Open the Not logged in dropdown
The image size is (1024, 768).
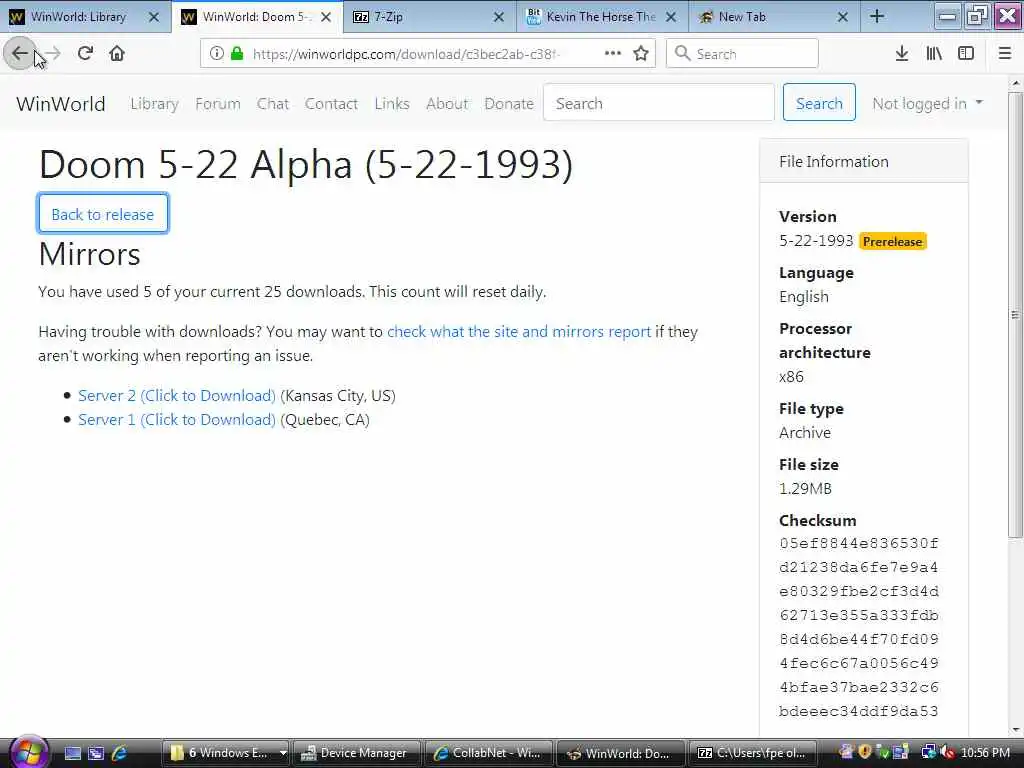[927, 103]
